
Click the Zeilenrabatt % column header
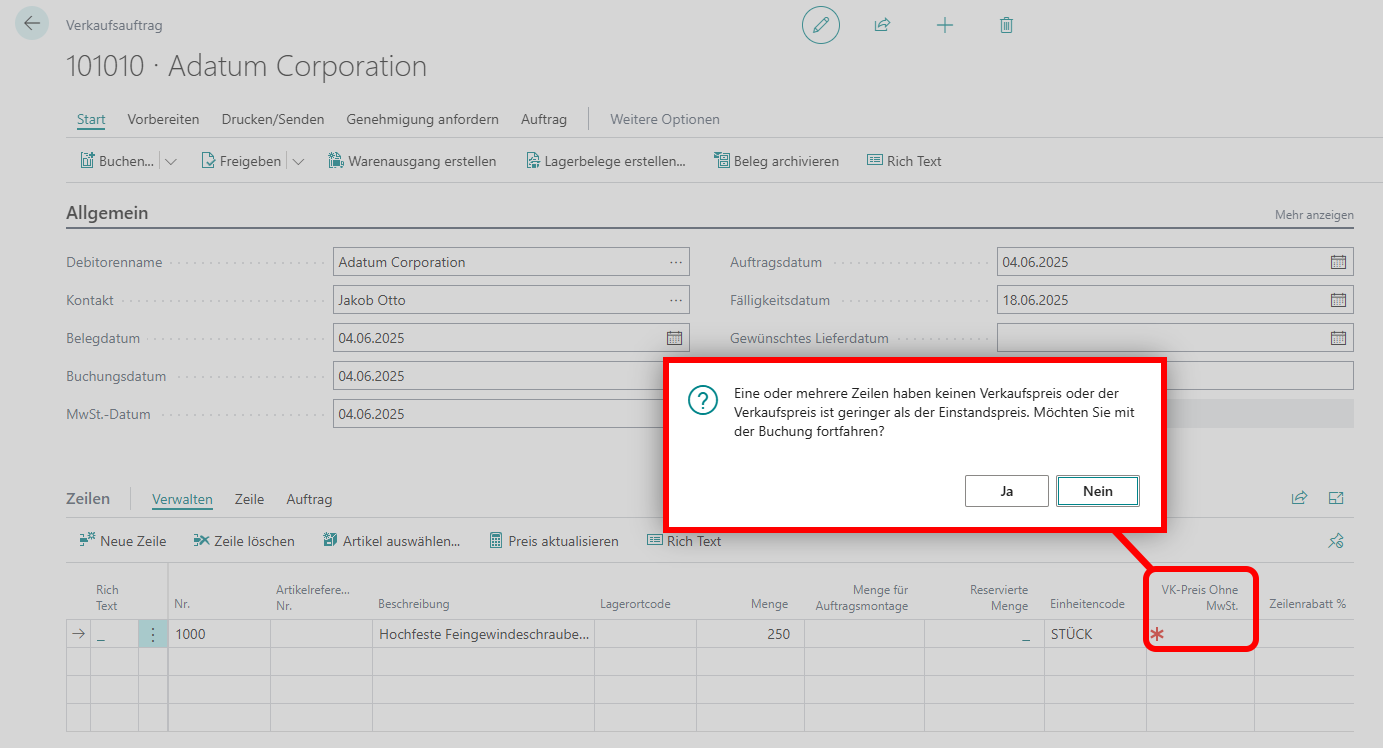point(1307,604)
